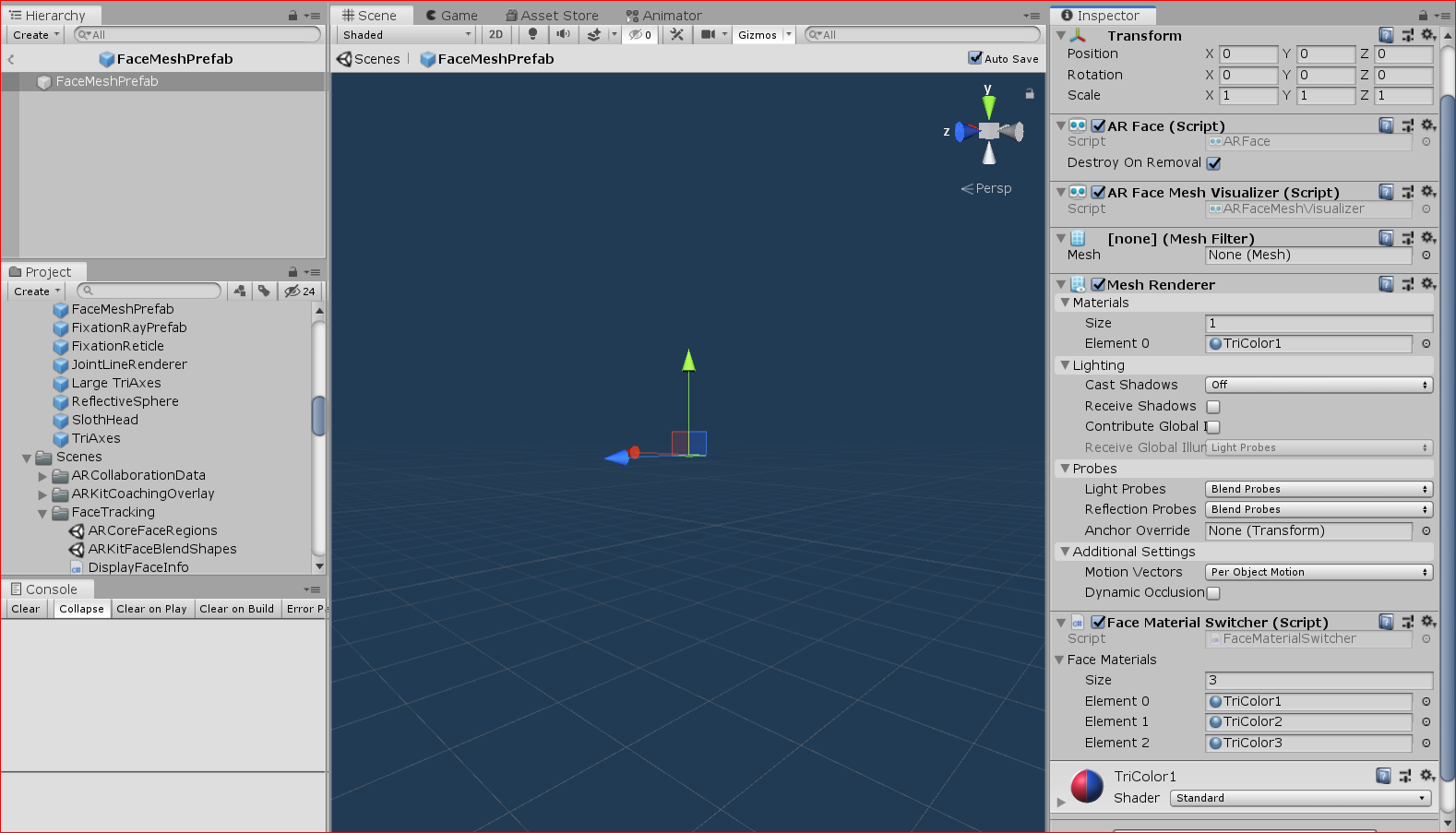Click the Gizmos button in scene toolbar
The width and height of the screenshot is (1456, 833).
tap(758, 34)
